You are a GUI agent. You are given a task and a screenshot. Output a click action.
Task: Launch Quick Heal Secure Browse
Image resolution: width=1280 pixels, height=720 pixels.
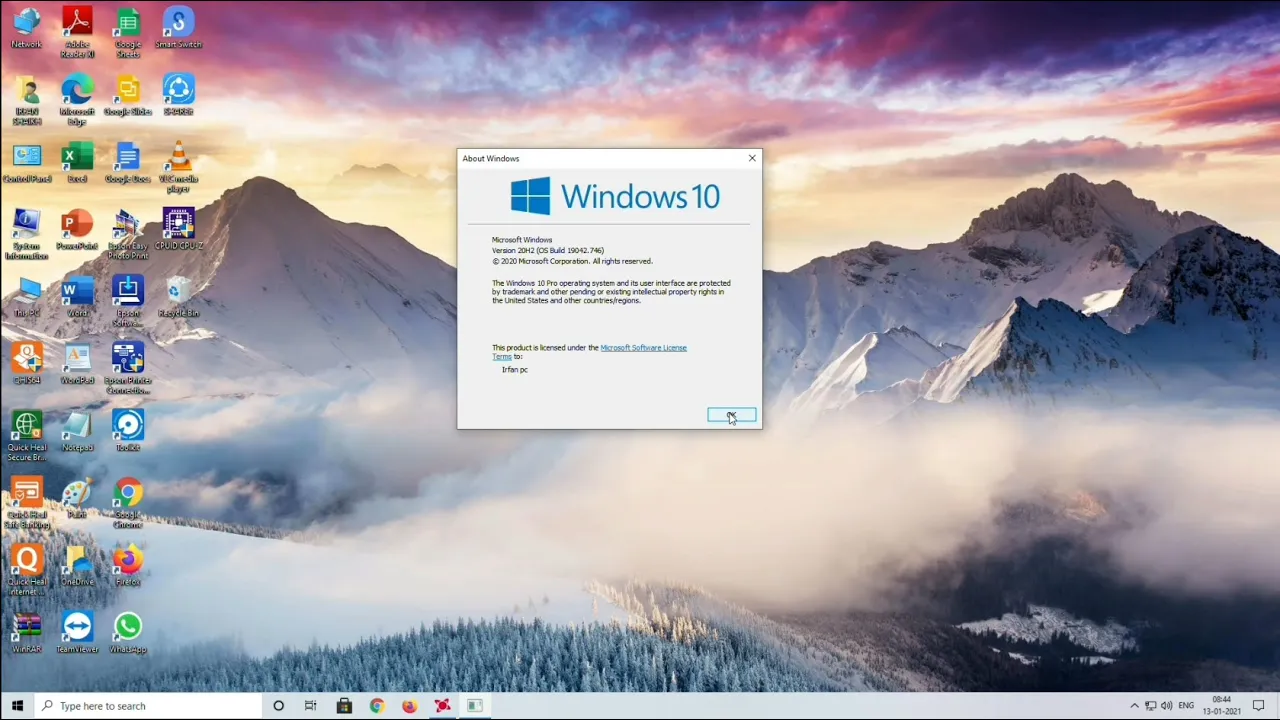point(26,435)
